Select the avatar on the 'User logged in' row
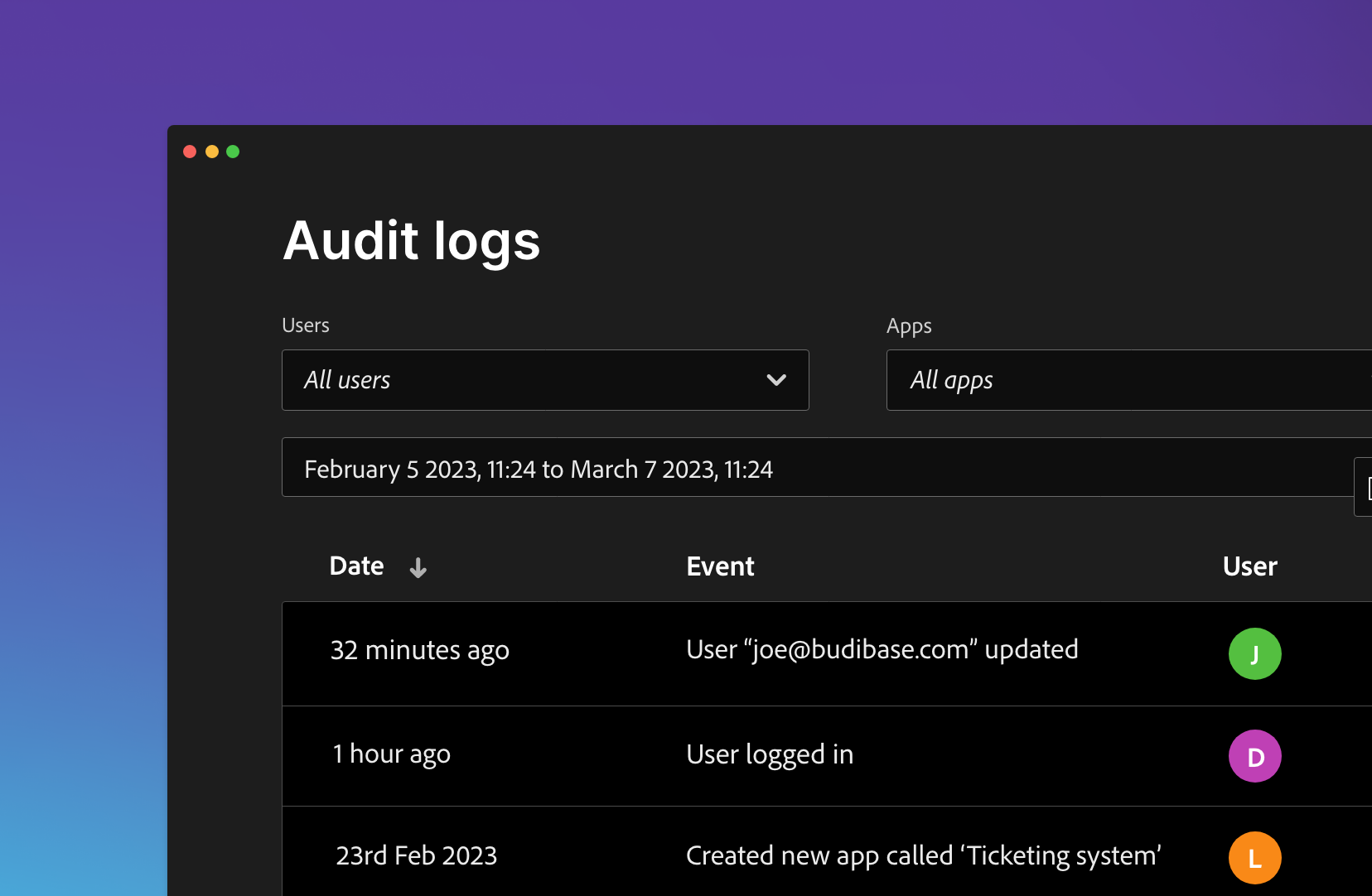This screenshot has height=896, width=1372. [1254, 756]
